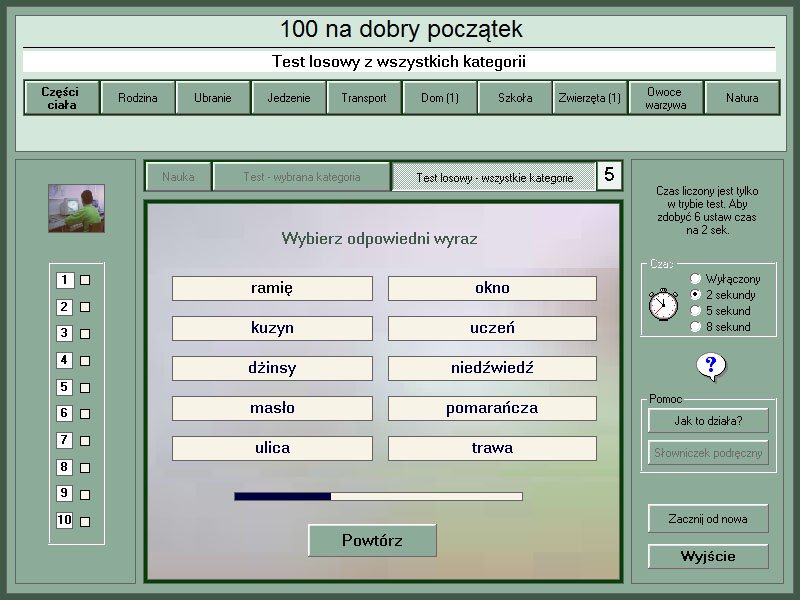800x600 pixels.
Task: Switch to Test - wybrana kategoria tab
Action: [x=301, y=177]
